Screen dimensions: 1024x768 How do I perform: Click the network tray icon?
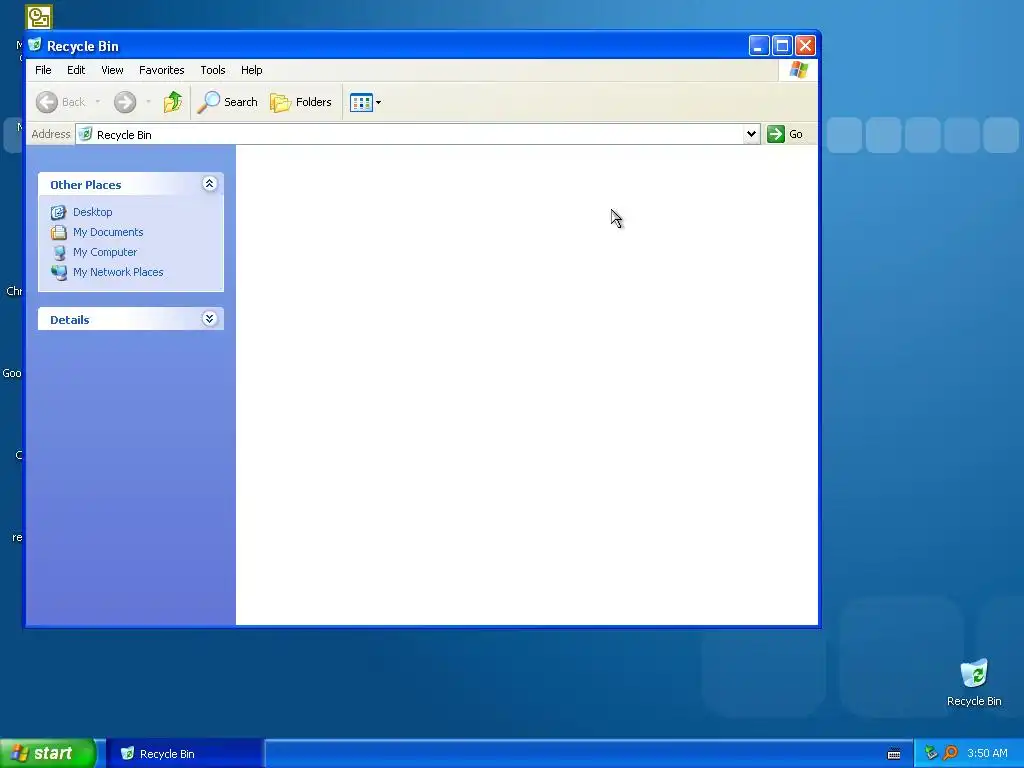point(931,753)
